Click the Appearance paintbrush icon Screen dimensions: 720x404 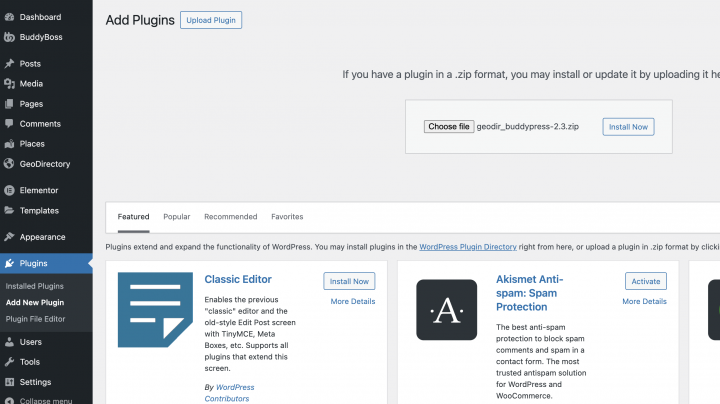click(9, 237)
